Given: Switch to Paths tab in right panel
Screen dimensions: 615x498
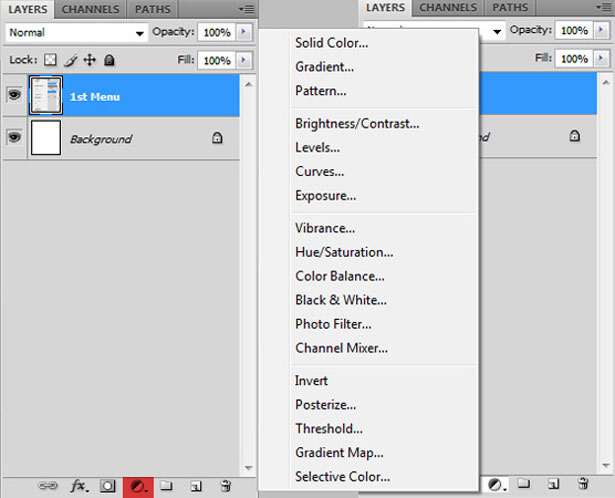Looking at the screenshot, I should point(510,7).
